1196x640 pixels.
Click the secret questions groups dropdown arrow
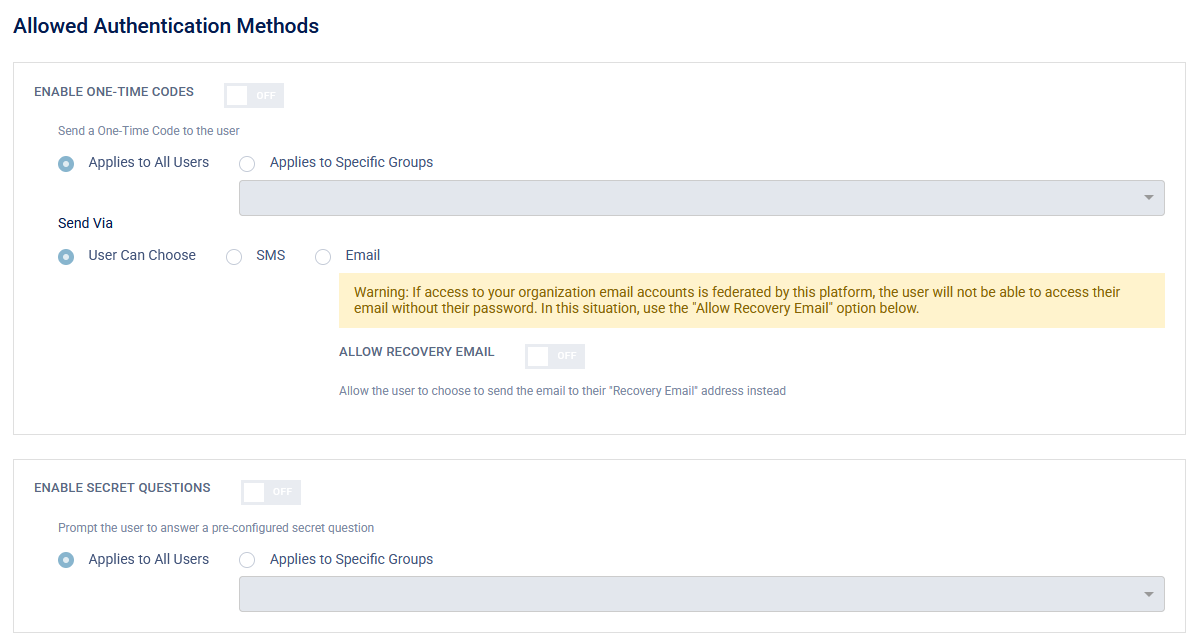click(x=1148, y=594)
